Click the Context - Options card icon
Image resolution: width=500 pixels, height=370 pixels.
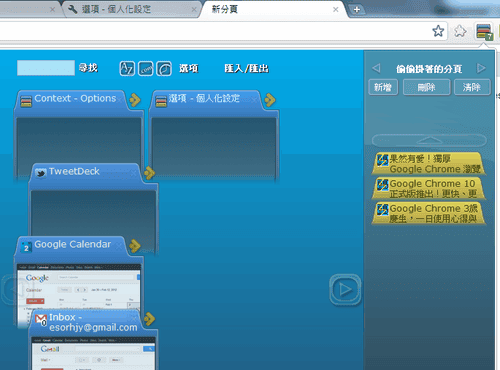coord(26,101)
